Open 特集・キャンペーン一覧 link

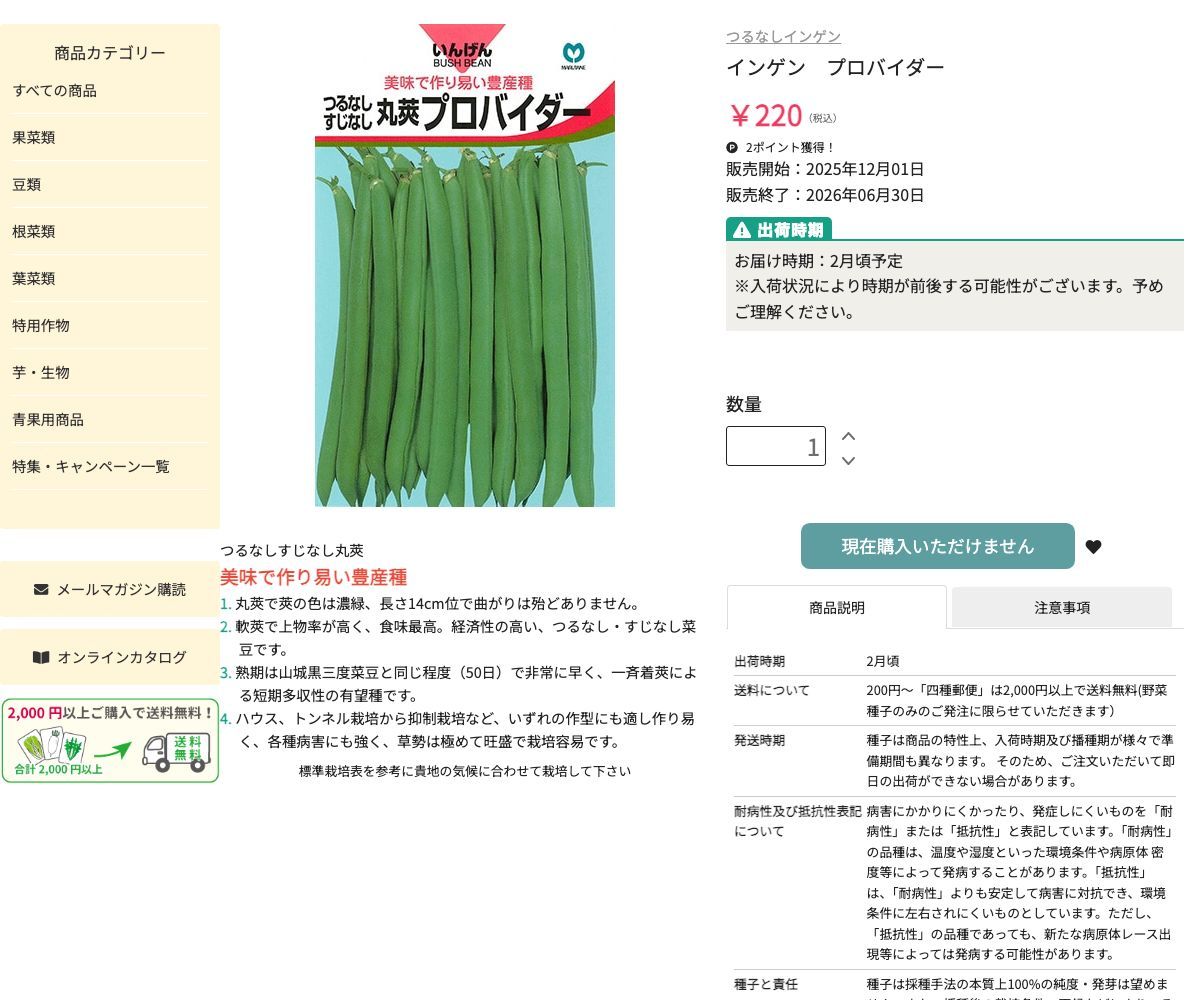[91, 466]
